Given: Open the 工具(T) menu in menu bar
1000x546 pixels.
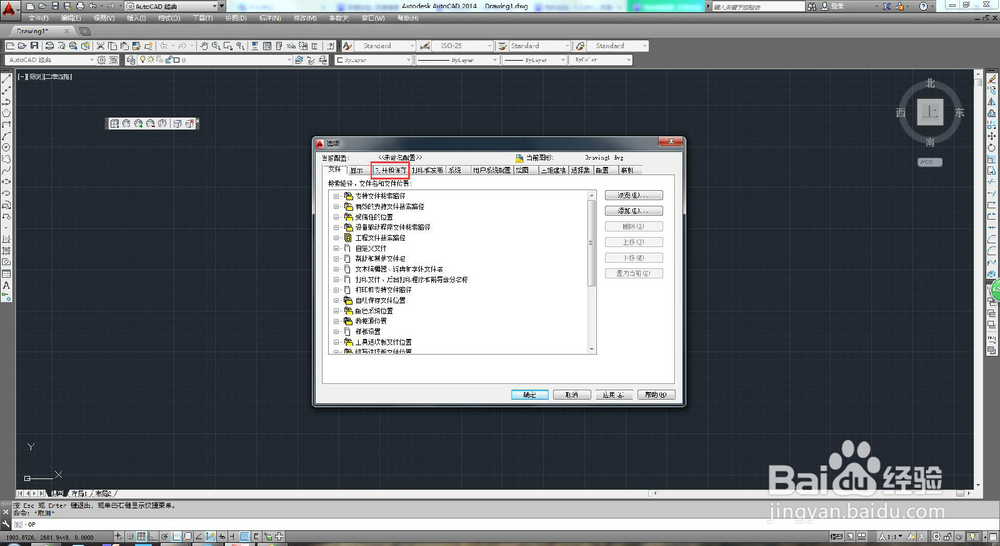Looking at the screenshot, I should (203, 18).
